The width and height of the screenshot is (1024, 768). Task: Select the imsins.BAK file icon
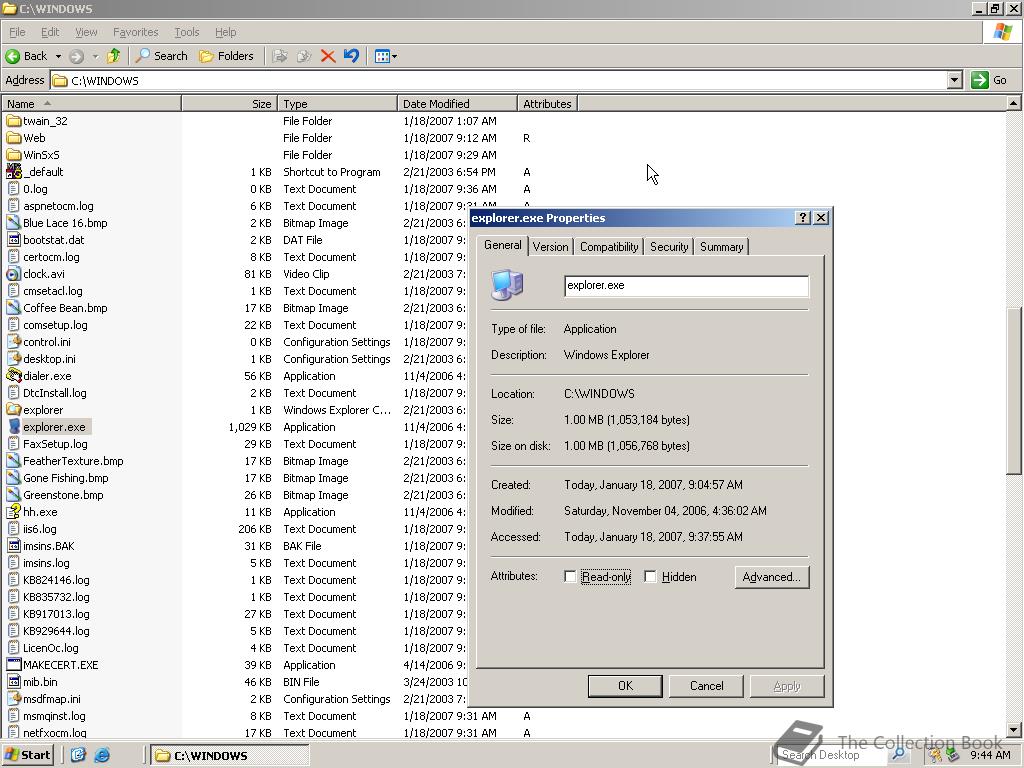14,546
